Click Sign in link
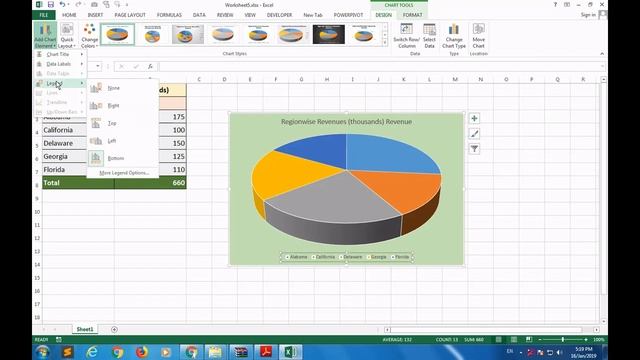The height and width of the screenshot is (360, 640). pos(588,15)
